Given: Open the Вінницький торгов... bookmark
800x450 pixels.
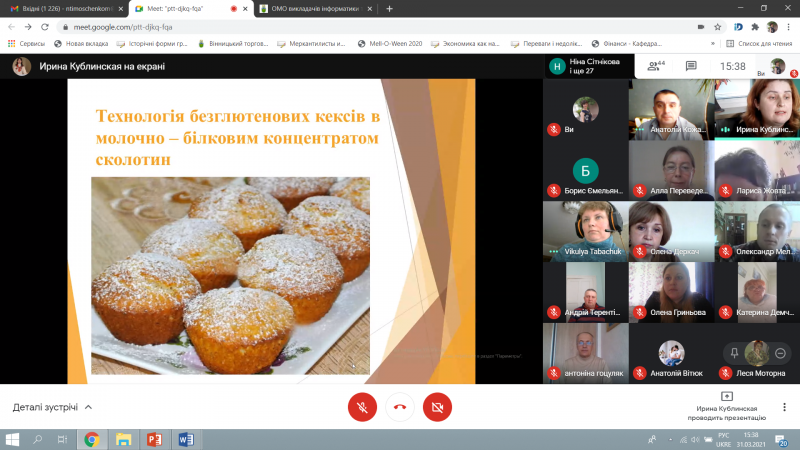Looking at the screenshot, I should [233, 44].
